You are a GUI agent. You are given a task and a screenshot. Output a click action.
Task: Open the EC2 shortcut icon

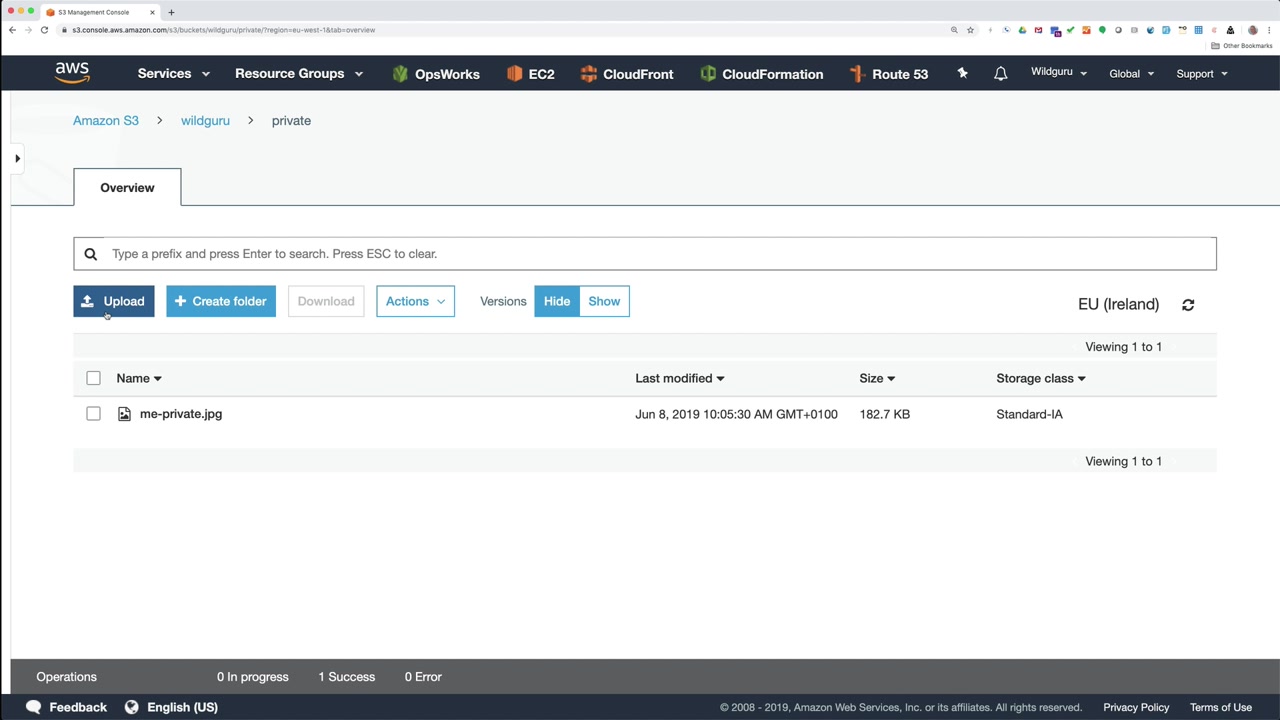pyautogui.click(x=514, y=74)
